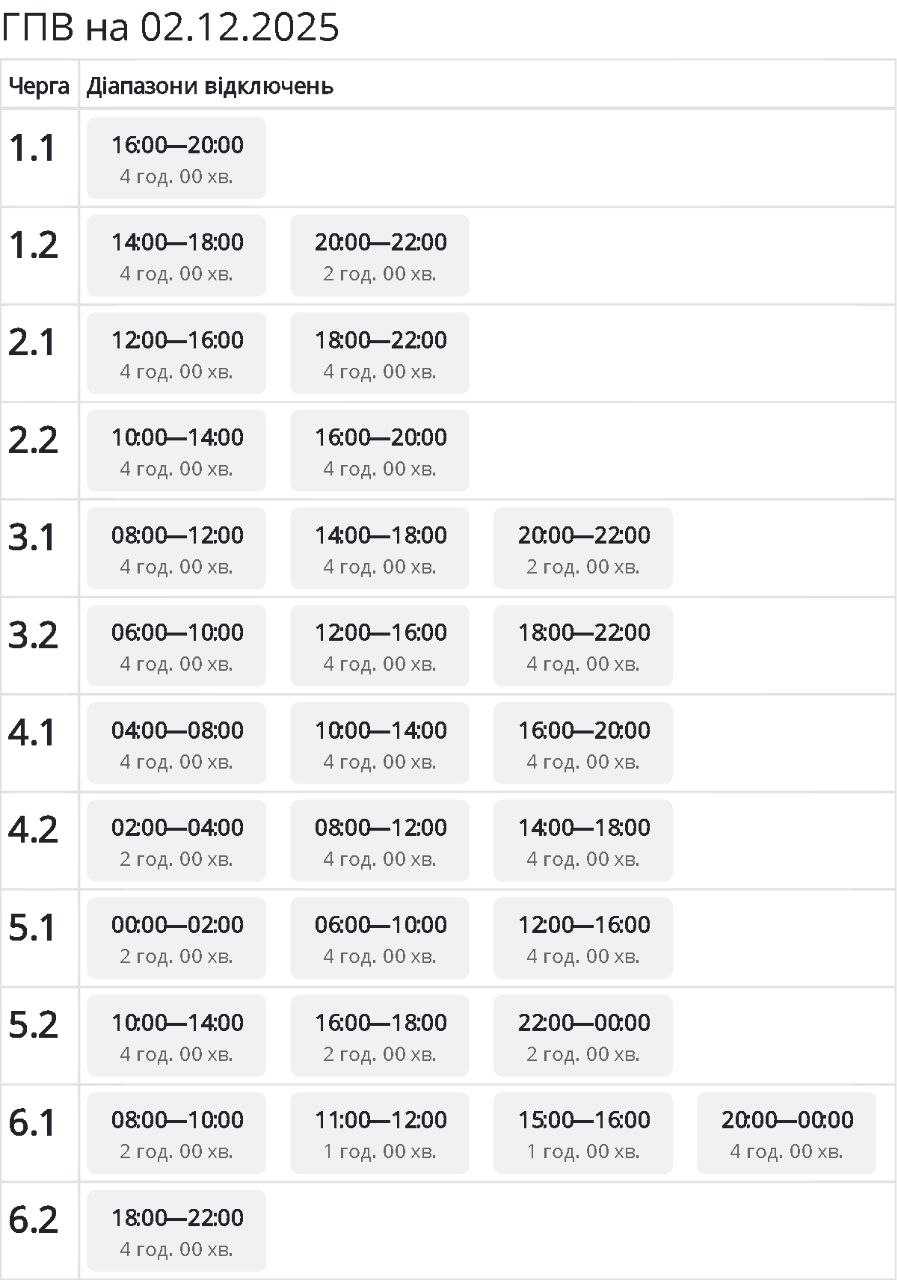
Task: Click the "ГПВ на 02.12.2025" title
Action: [170, 28]
